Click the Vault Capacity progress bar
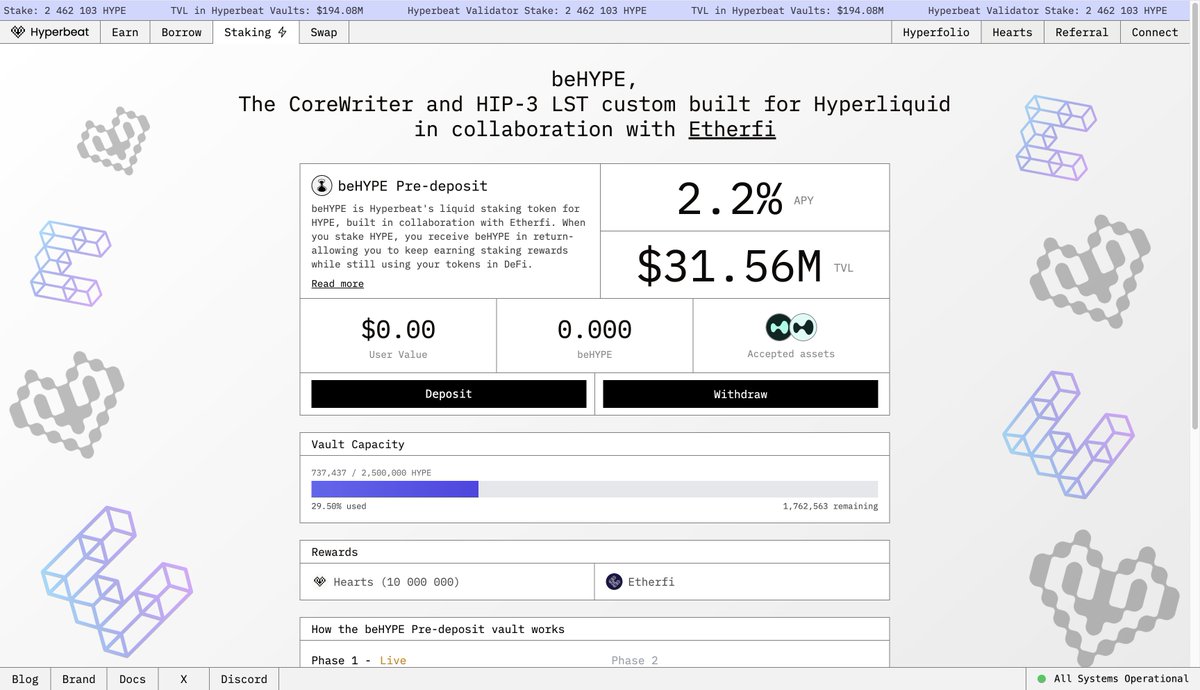The width and height of the screenshot is (1200, 690). (x=594, y=489)
